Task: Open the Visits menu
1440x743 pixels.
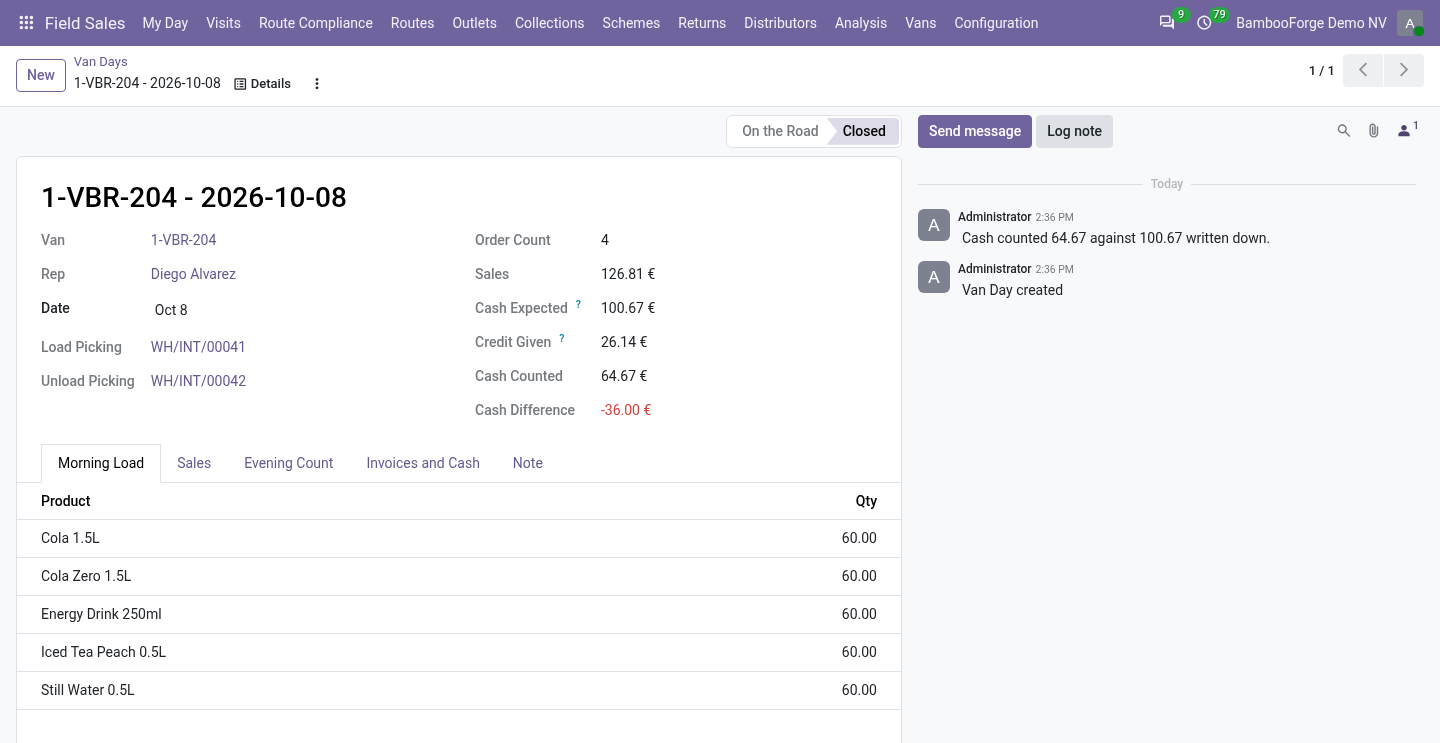Action: [224, 23]
